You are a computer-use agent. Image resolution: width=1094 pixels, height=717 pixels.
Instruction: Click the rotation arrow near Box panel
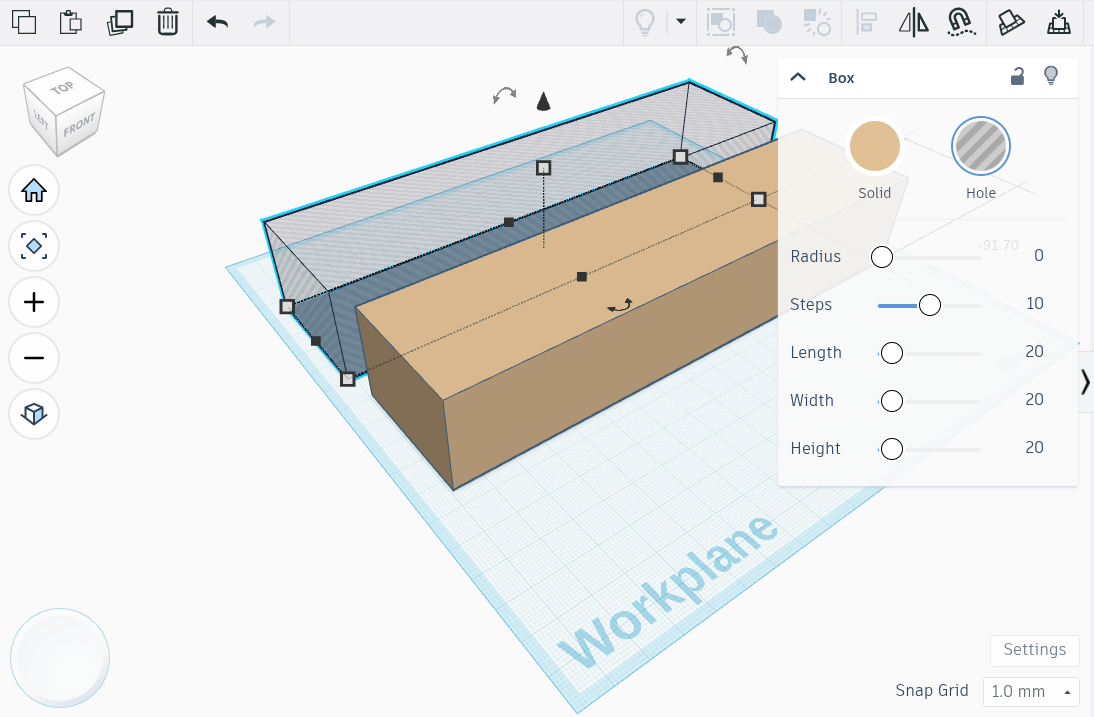[x=737, y=54]
